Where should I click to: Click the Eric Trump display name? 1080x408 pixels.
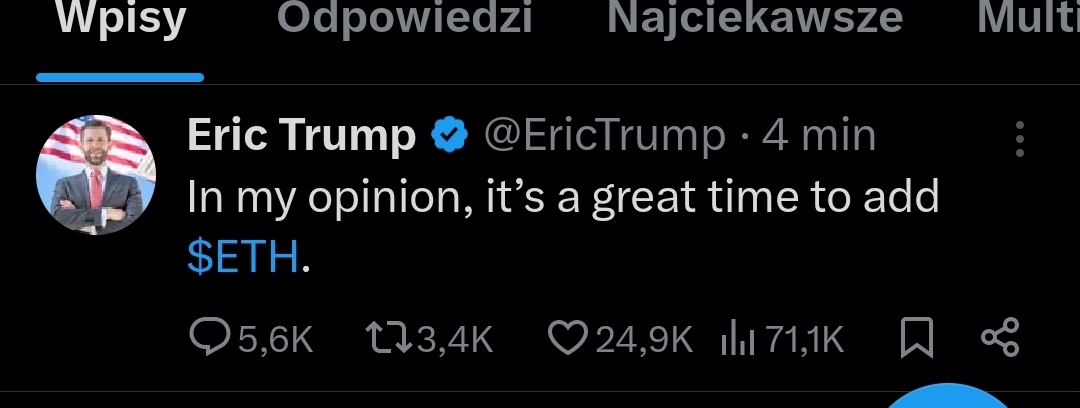[301, 135]
